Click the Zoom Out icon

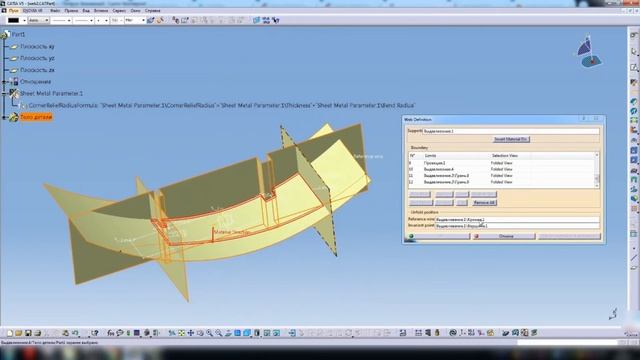point(219,333)
